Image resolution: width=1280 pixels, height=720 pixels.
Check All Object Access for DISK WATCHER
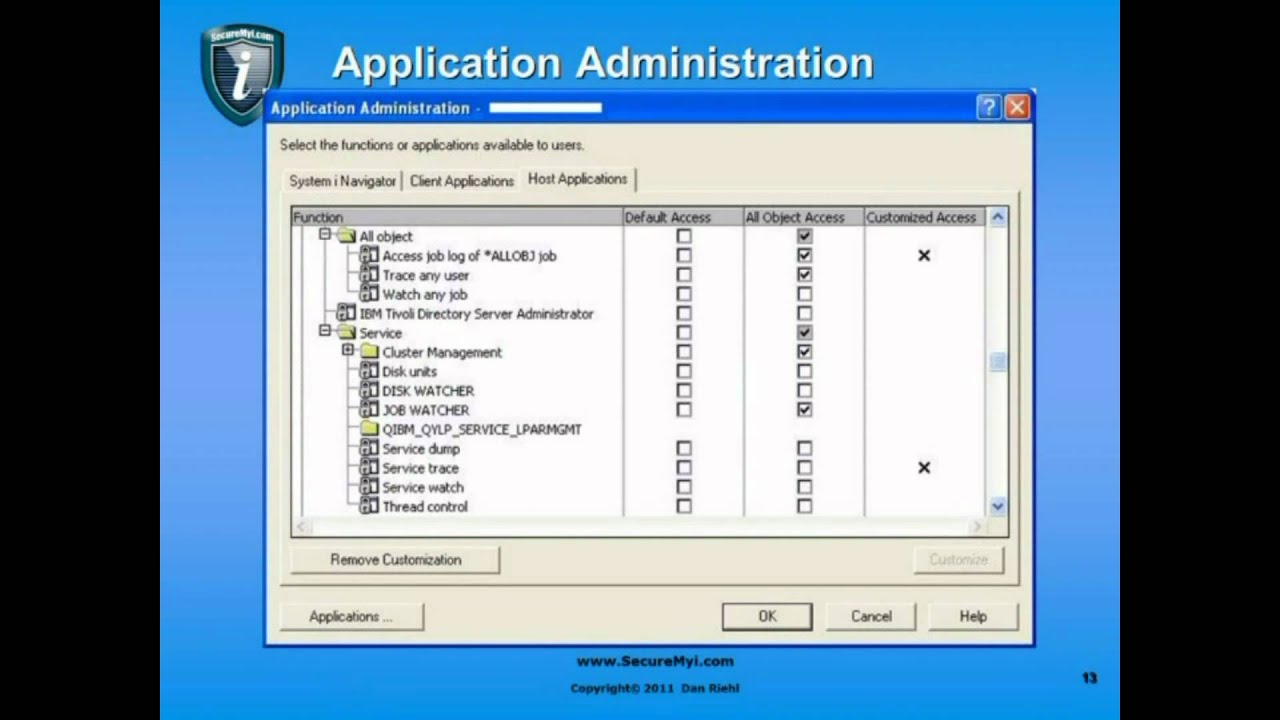pos(804,391)
